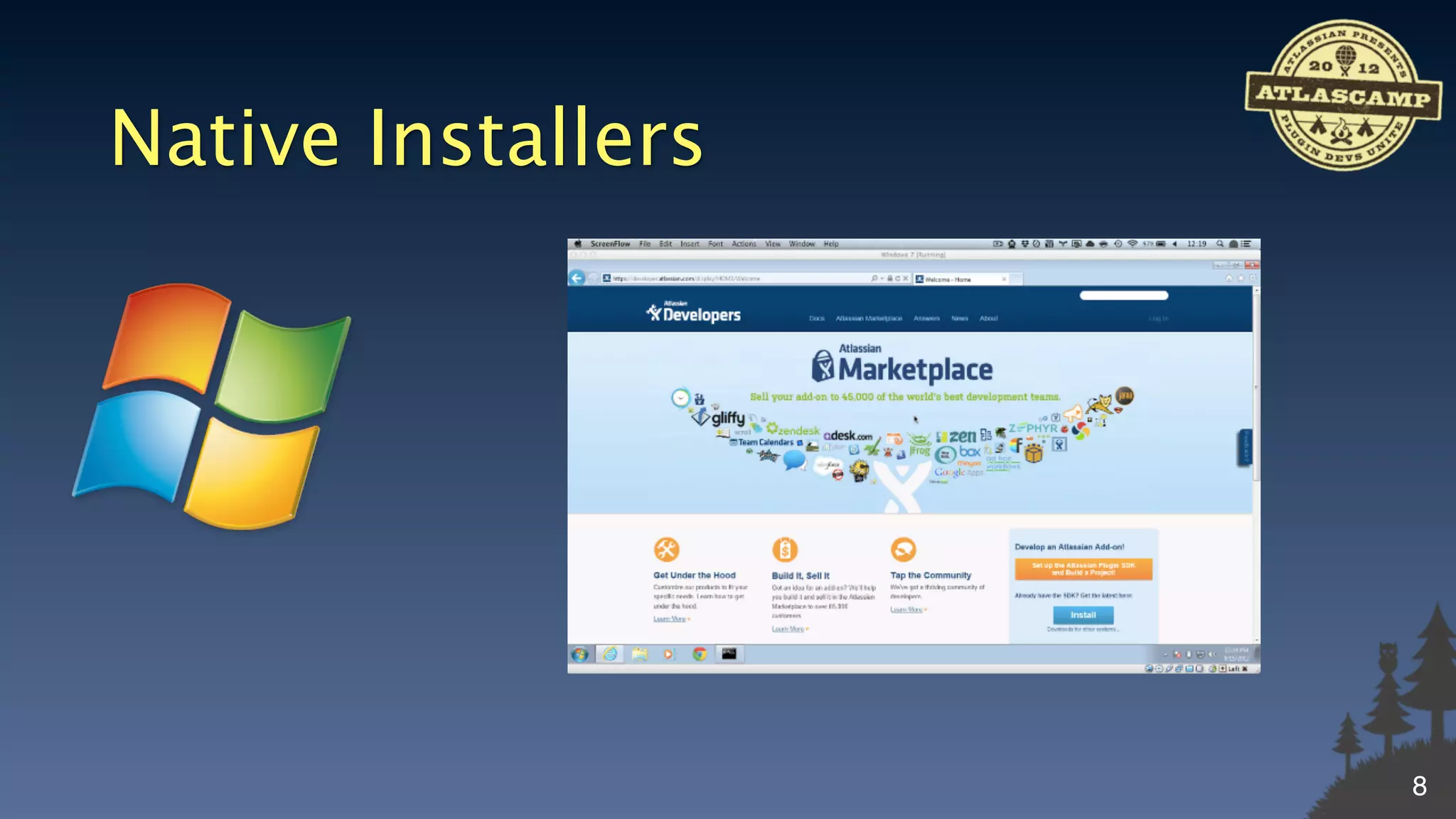Click the refresh icon in the address bar

897,279
